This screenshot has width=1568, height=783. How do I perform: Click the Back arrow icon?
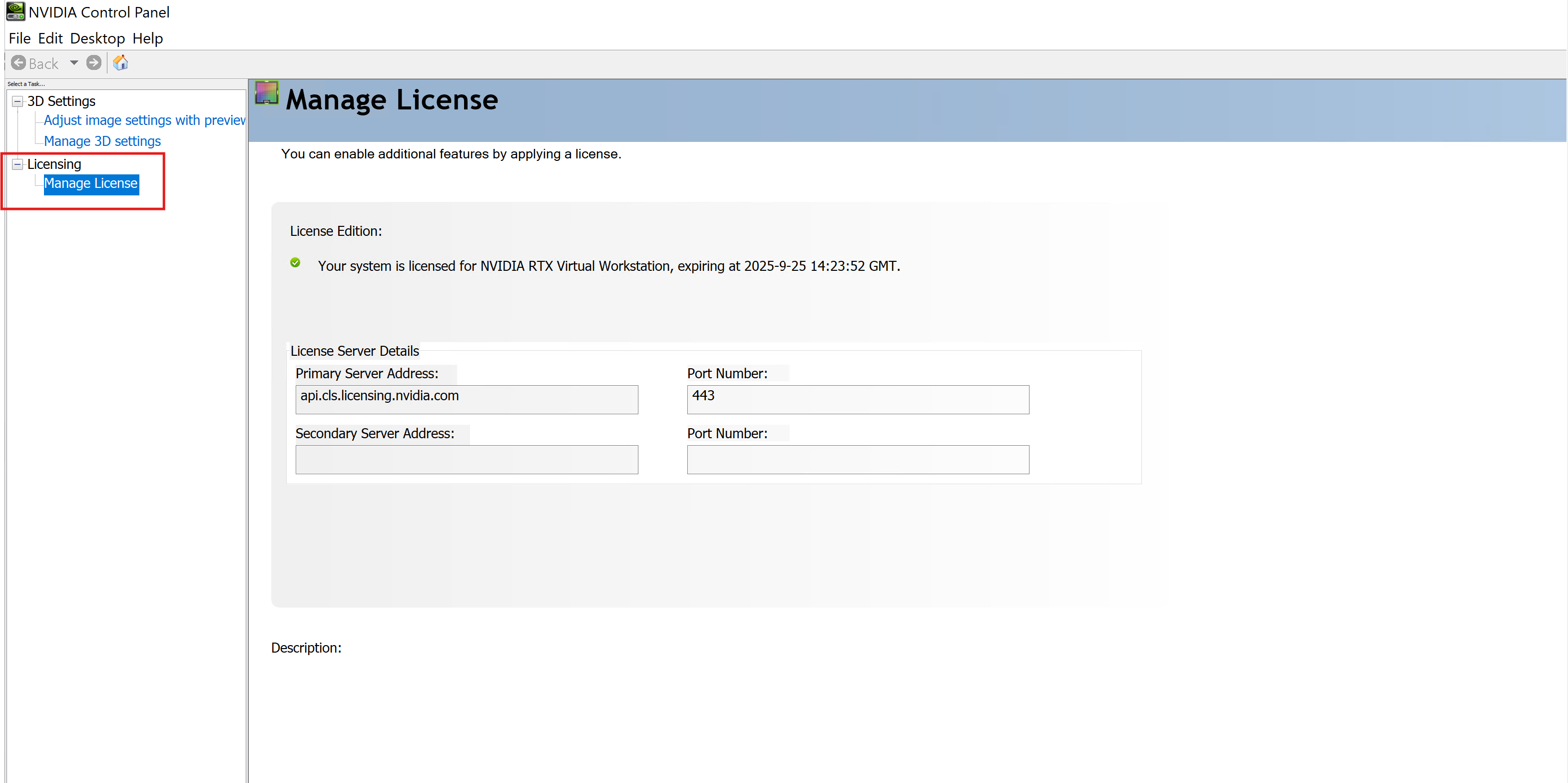coord(19,63)
